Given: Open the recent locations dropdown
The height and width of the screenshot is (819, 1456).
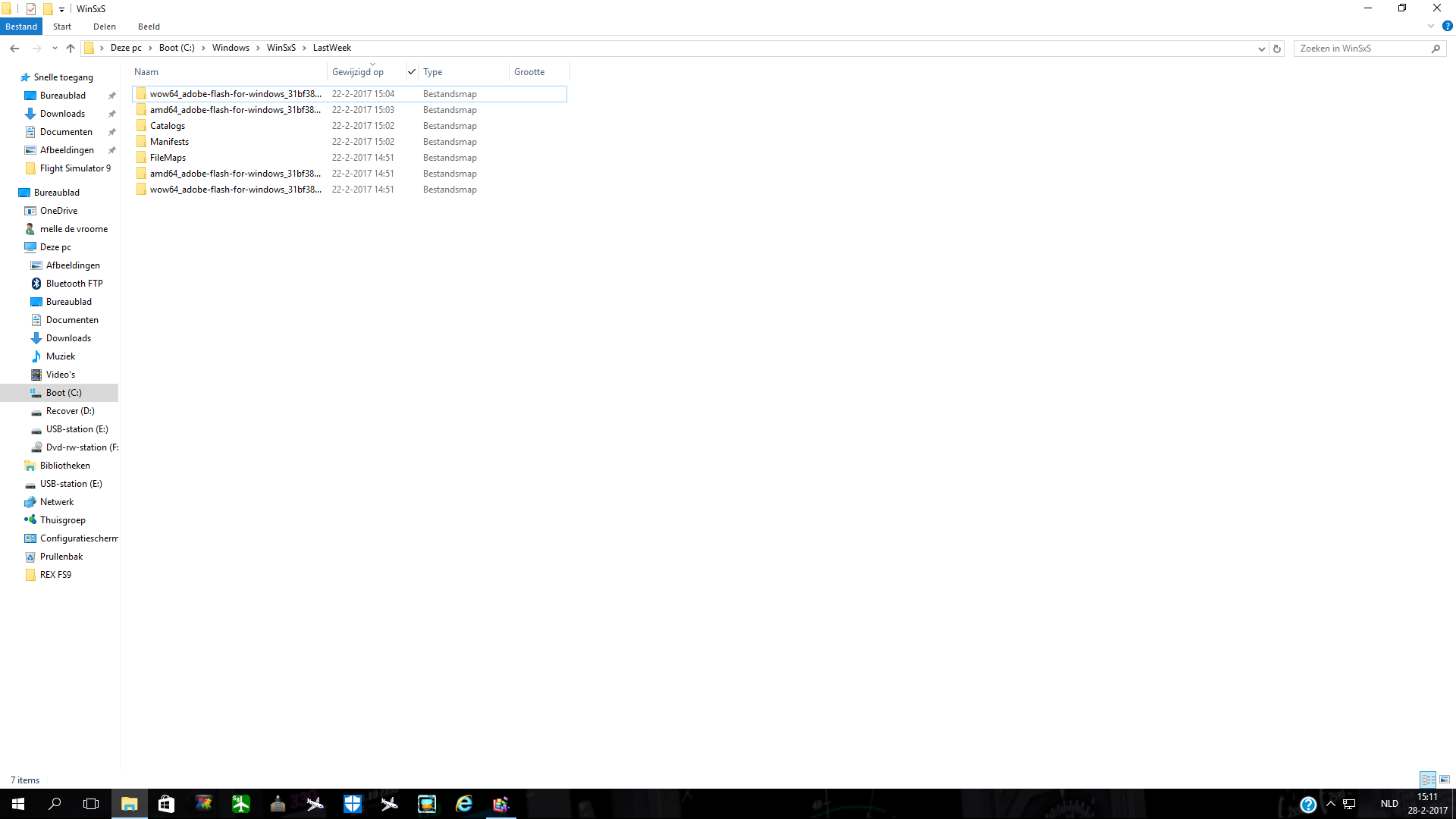Looking at the screenshot, I should (x=55, y=49).
